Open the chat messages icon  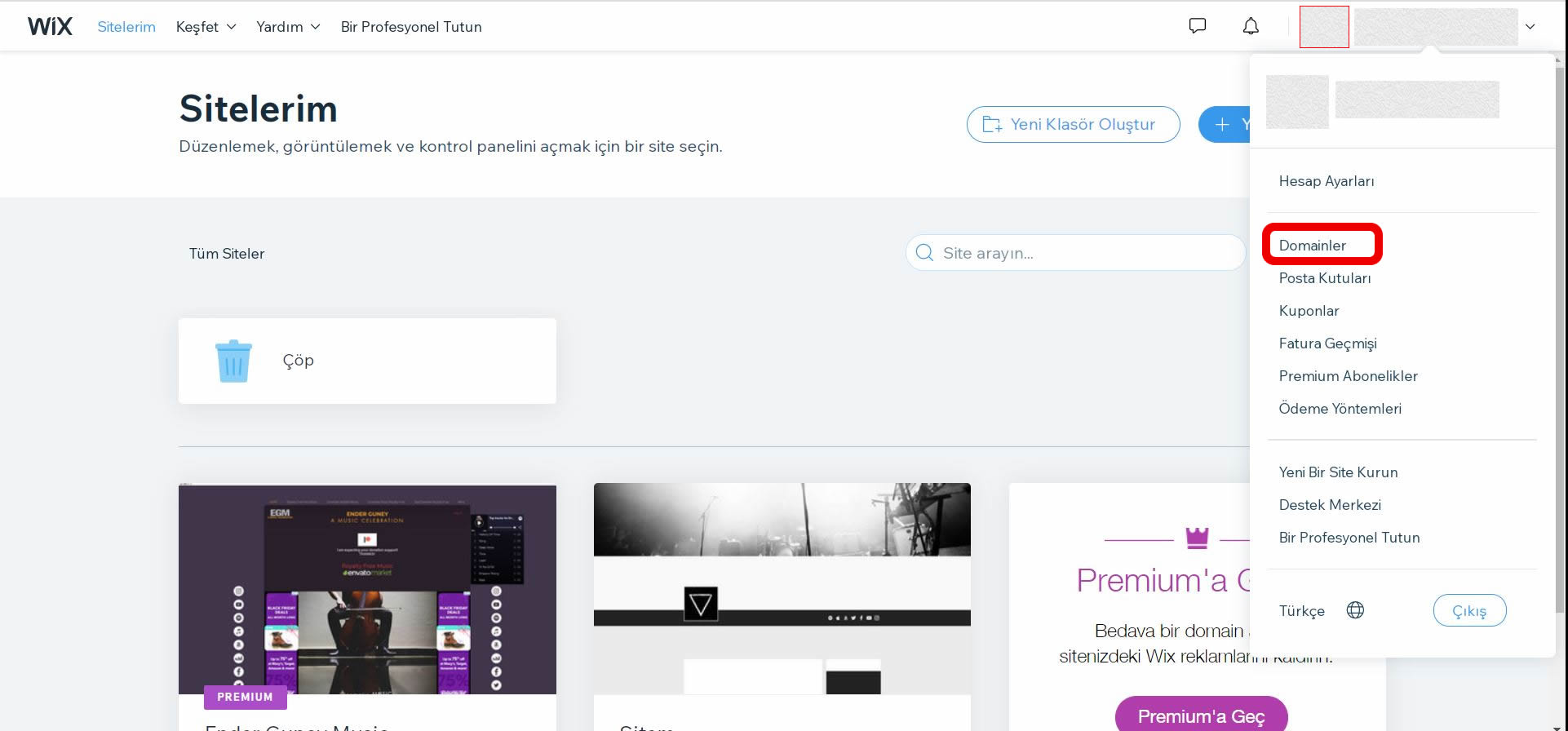(x=1197, y=26)
